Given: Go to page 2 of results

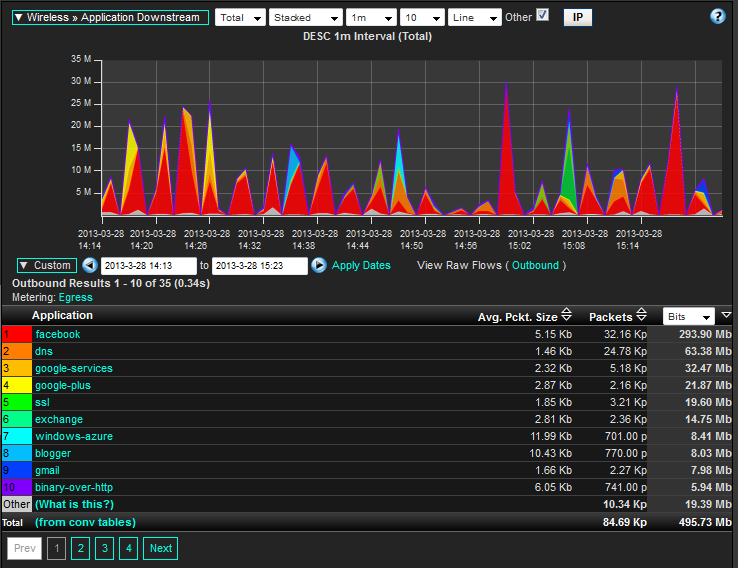Looking at the screenshot, I should coord(80,548).
